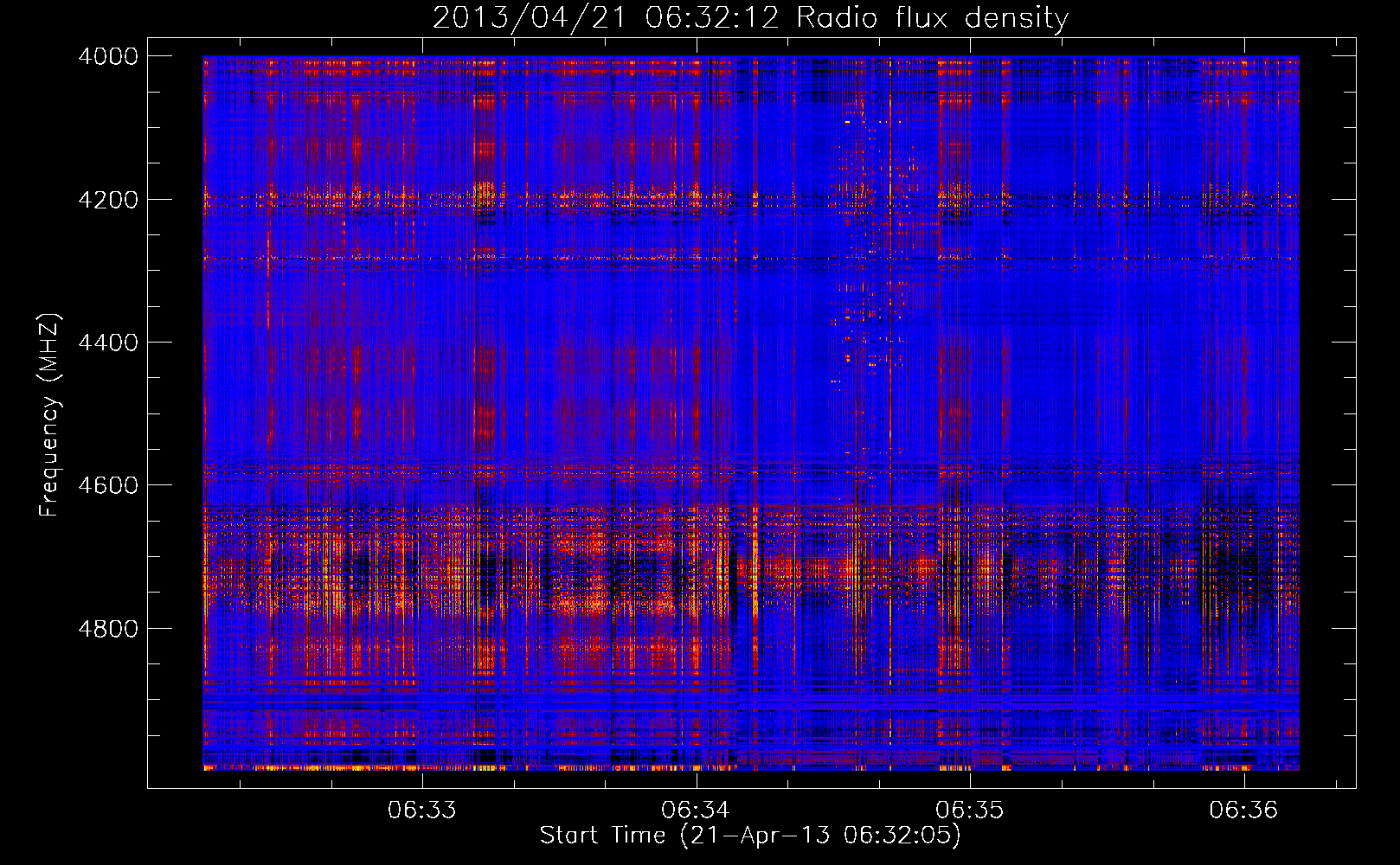The width and height of the screenshot is (1400, 865).
Task: Click the 4800 frequency tick label
Action: [108, 628]
